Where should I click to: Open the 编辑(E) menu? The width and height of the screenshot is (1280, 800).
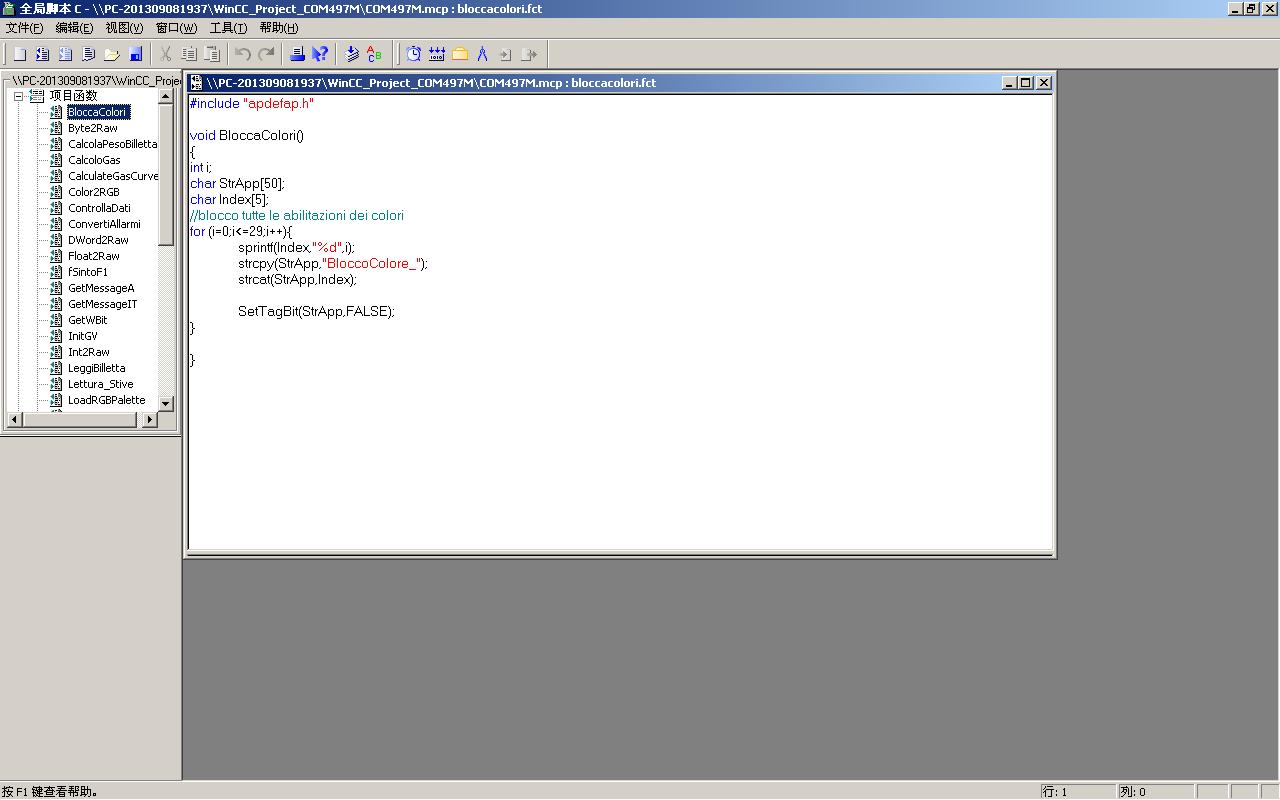75,28
